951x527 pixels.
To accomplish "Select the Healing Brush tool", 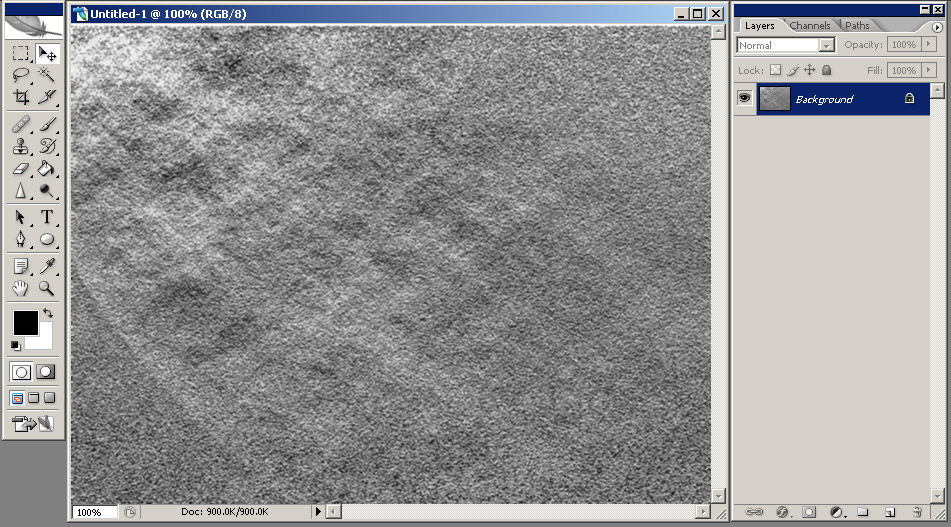I will [x=21, y=125].
